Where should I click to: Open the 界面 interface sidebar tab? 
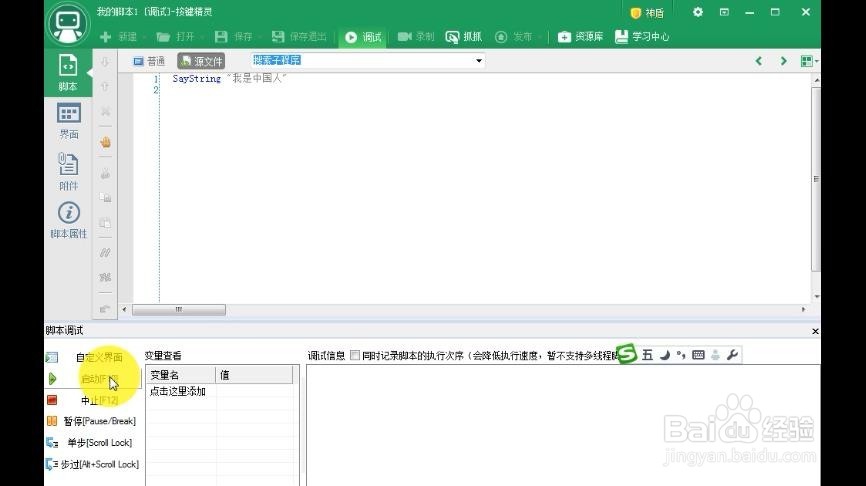coord(68,120)
